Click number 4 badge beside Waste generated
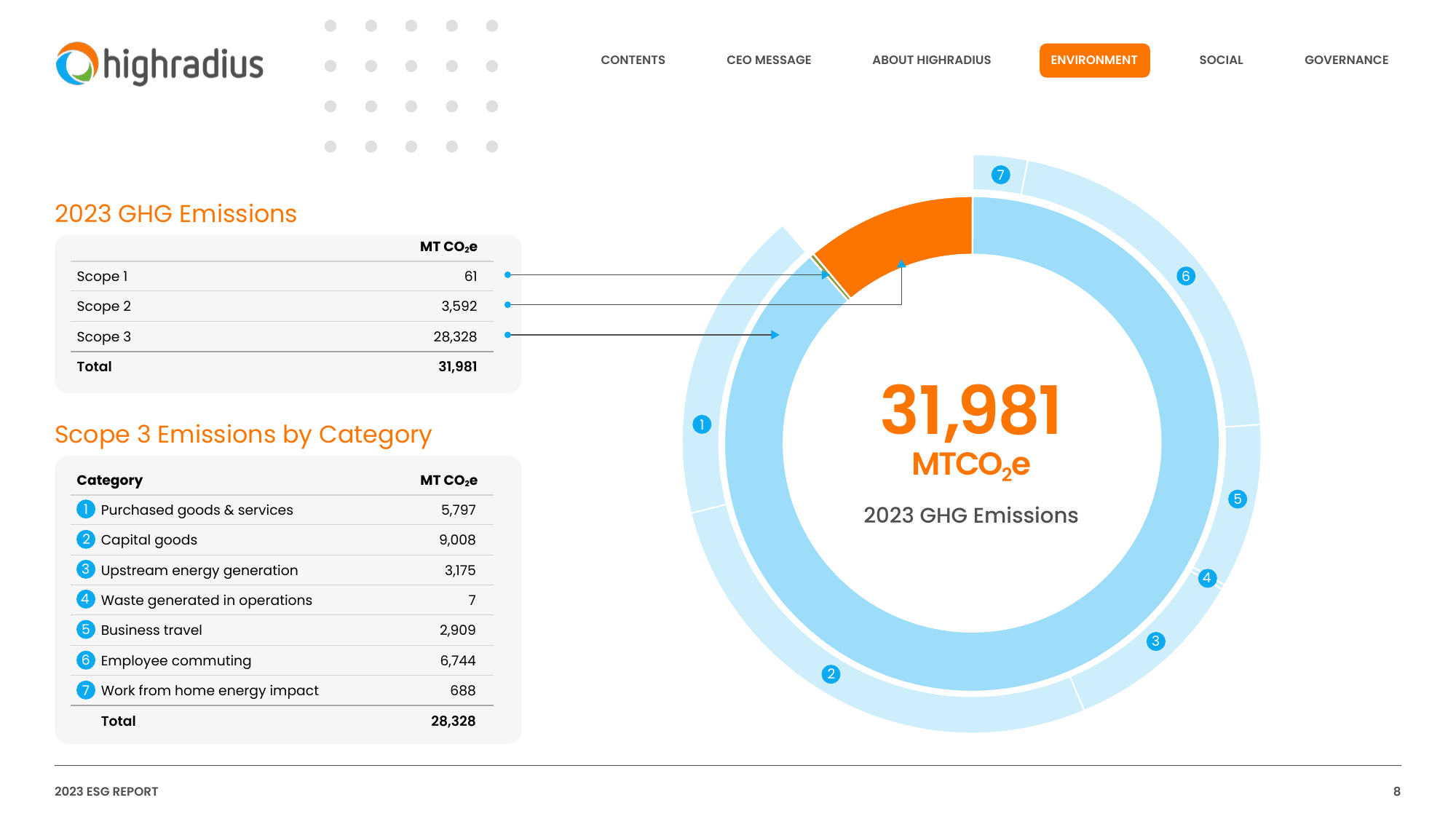 86,599
